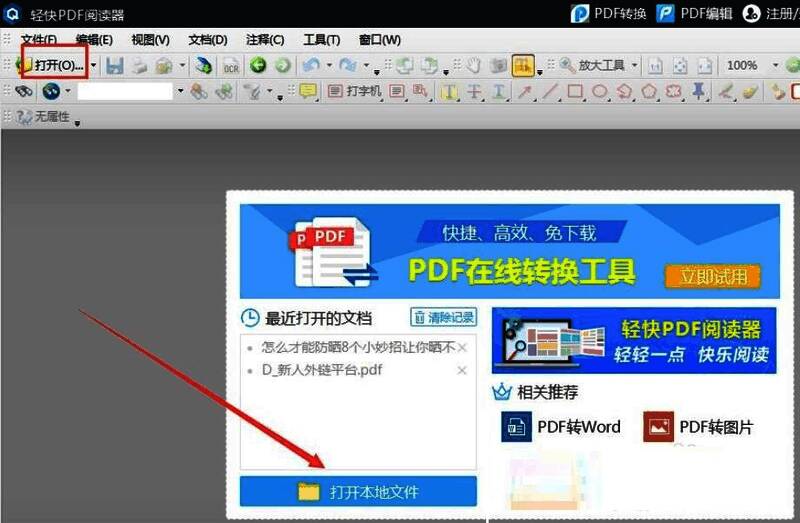Click the PDF转图片 recommendation link
Screen dimensions: 800x523
[x=698, y=427]
